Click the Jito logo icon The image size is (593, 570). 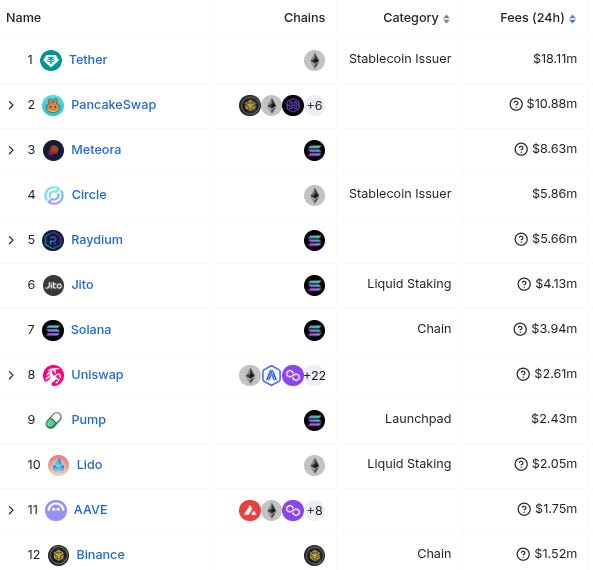click(x=53, y=285)
